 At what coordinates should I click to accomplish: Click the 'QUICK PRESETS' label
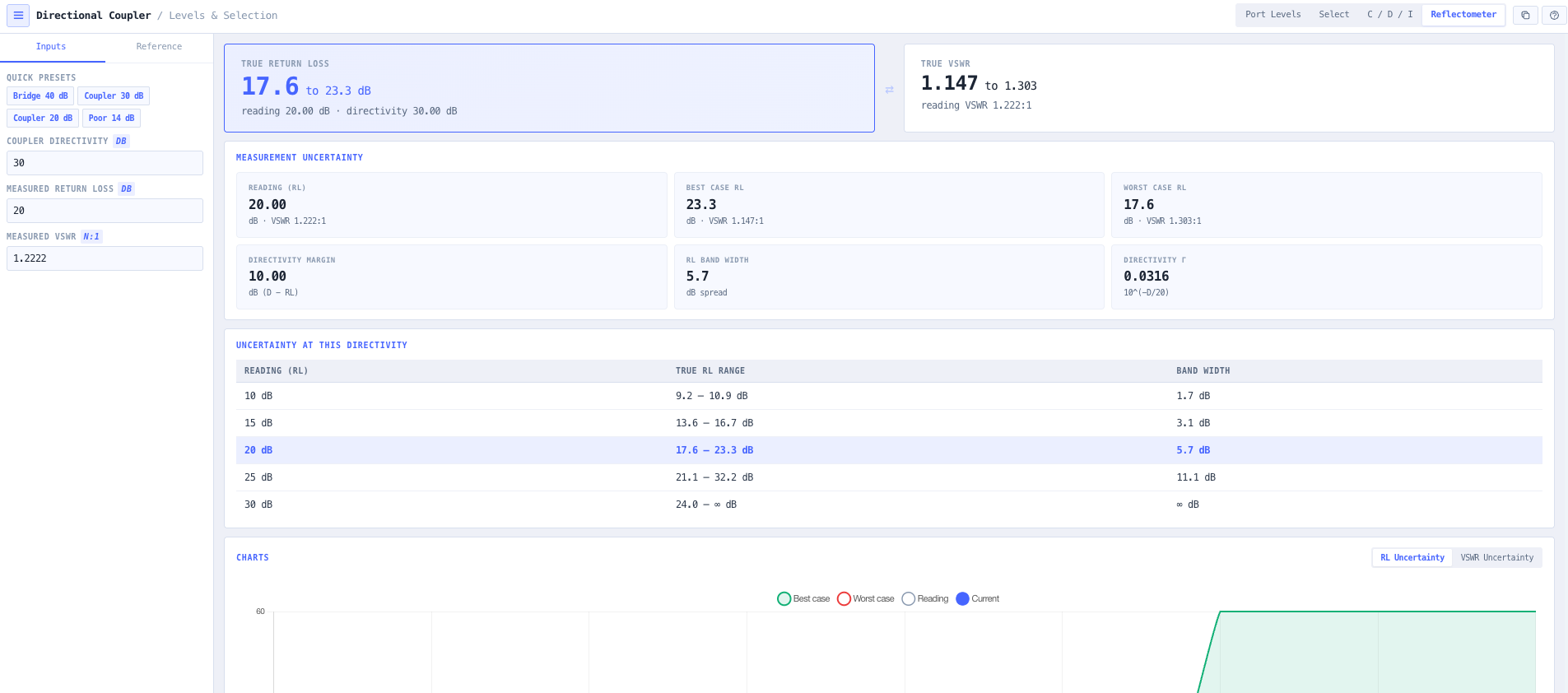pos(41,78)
